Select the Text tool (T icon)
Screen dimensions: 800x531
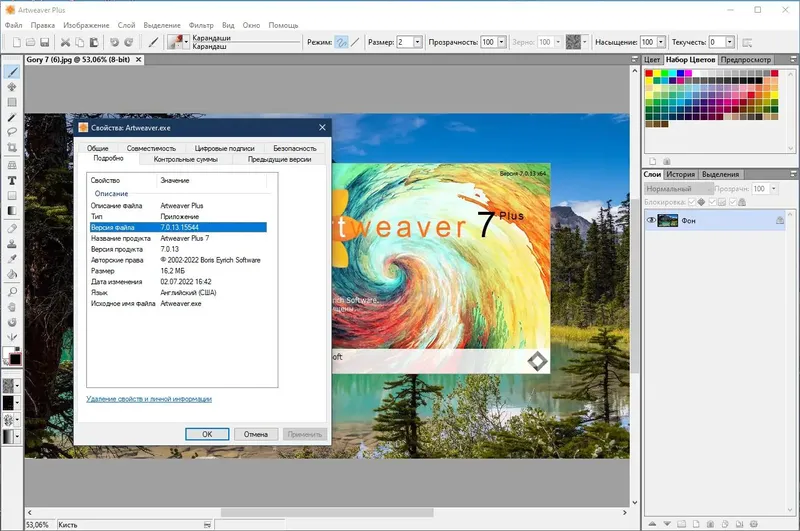pos(12,181)
